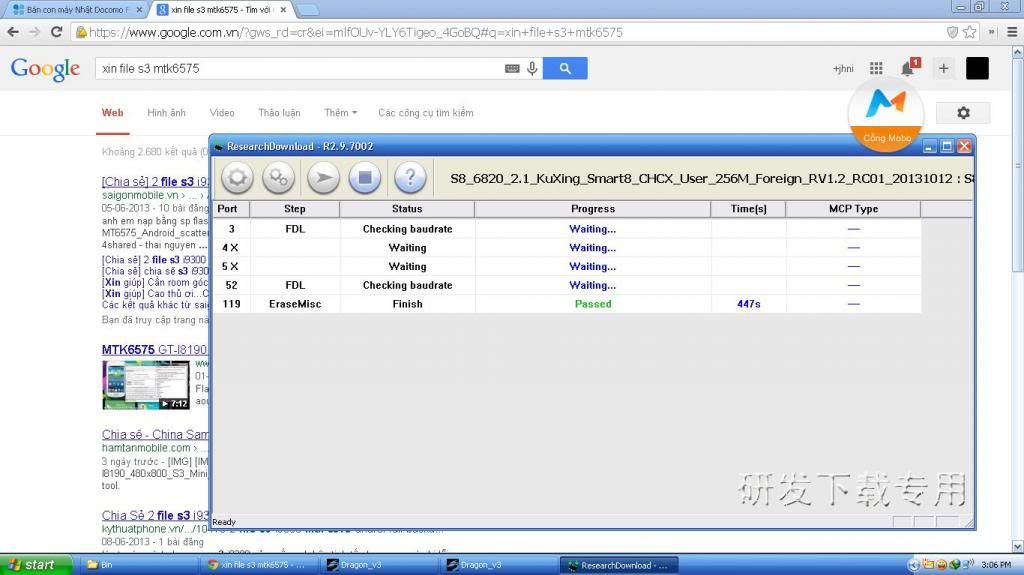Click the Windows start button

point(36,565)
